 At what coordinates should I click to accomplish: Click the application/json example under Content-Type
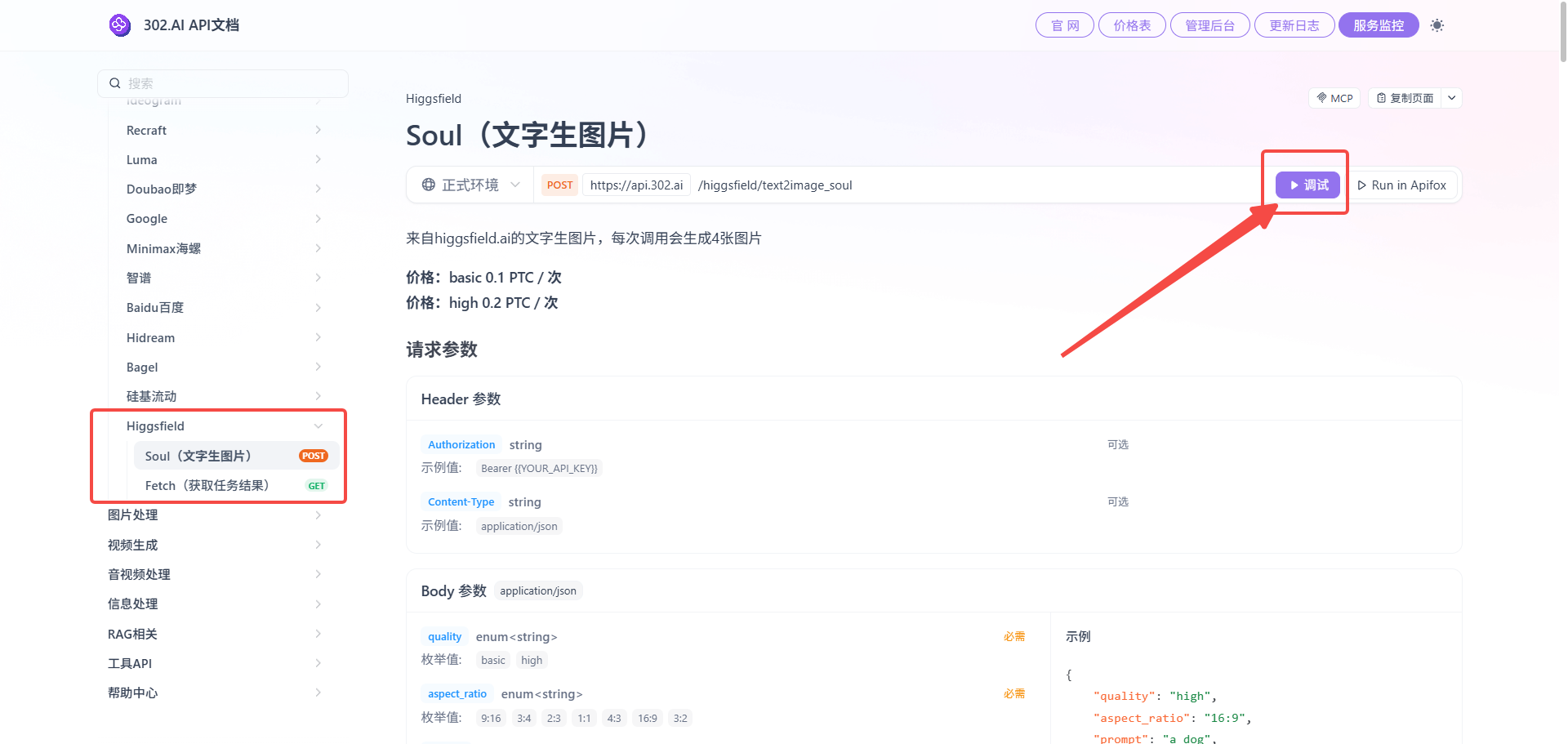519,527
